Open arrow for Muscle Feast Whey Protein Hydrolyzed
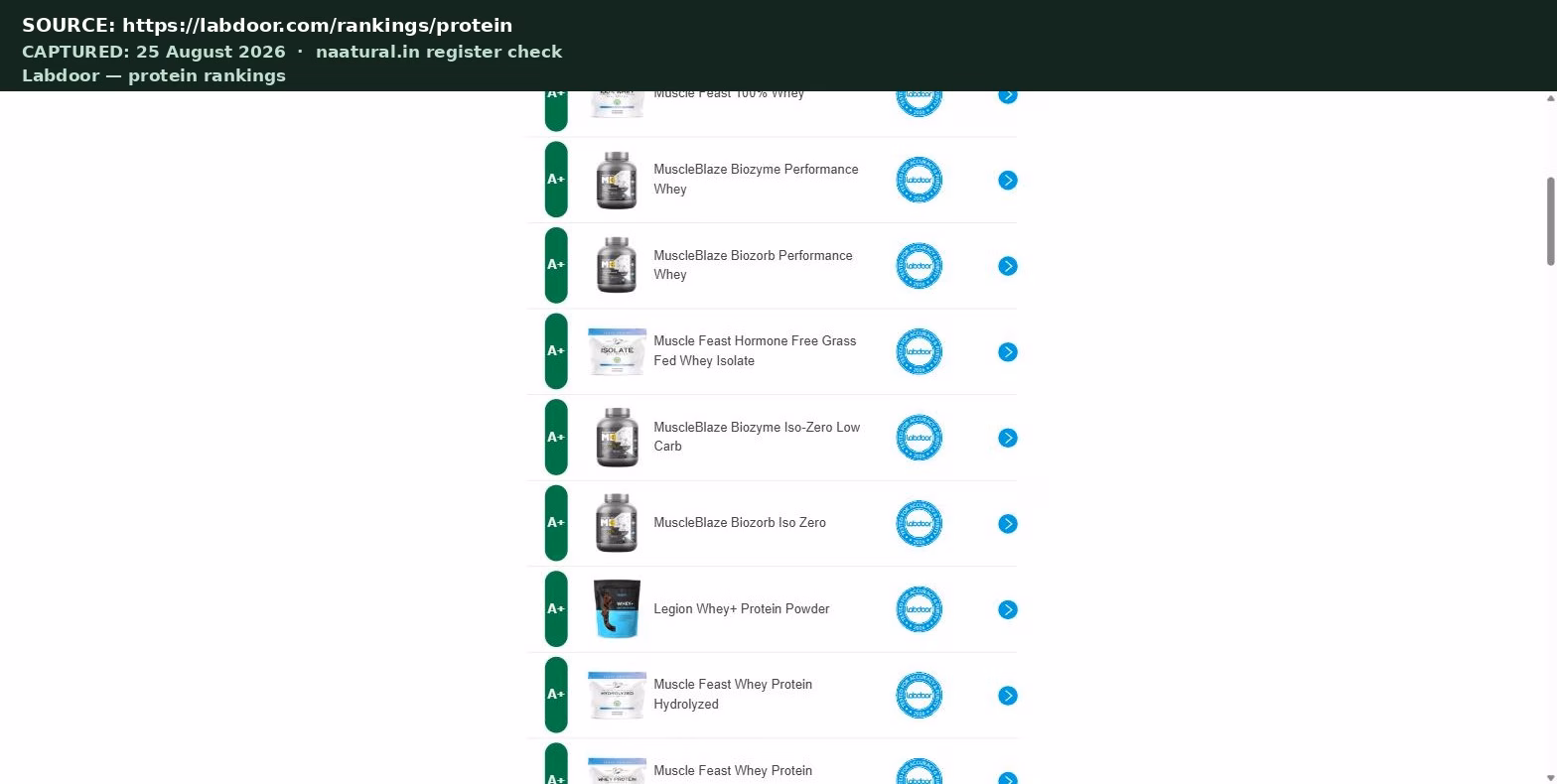 1008,696
